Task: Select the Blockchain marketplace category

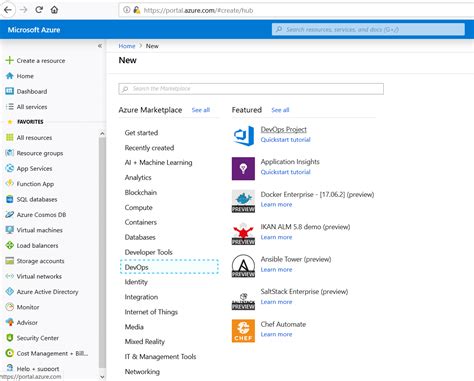Action: pyautogui.click(x=141, y=192)
